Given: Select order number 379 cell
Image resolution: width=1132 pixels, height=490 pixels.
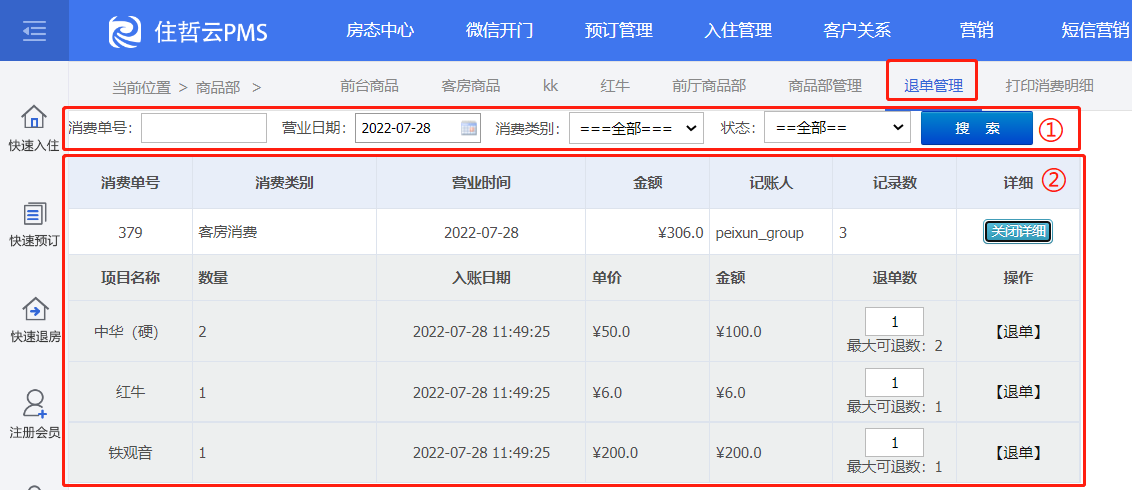Looking at the screenshot, I should tap(130, 232).
